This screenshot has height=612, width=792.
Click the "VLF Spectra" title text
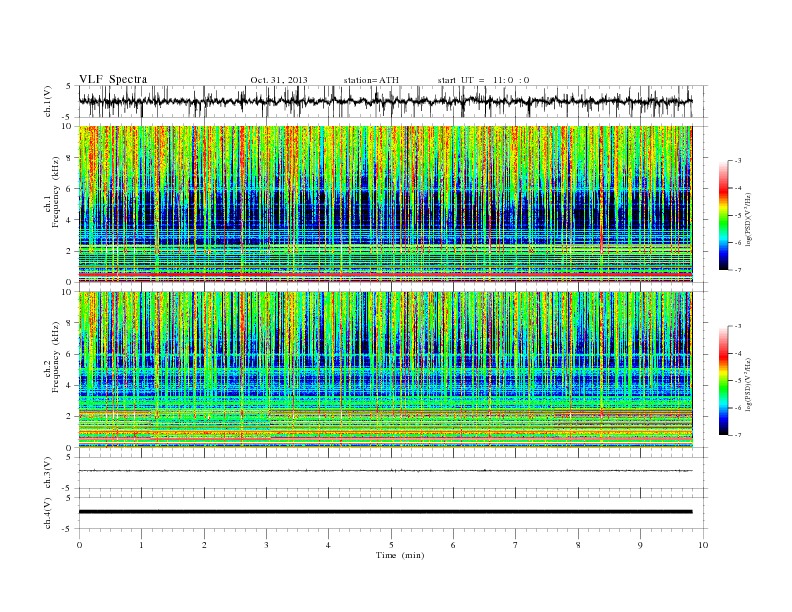(x=113, y=79)
